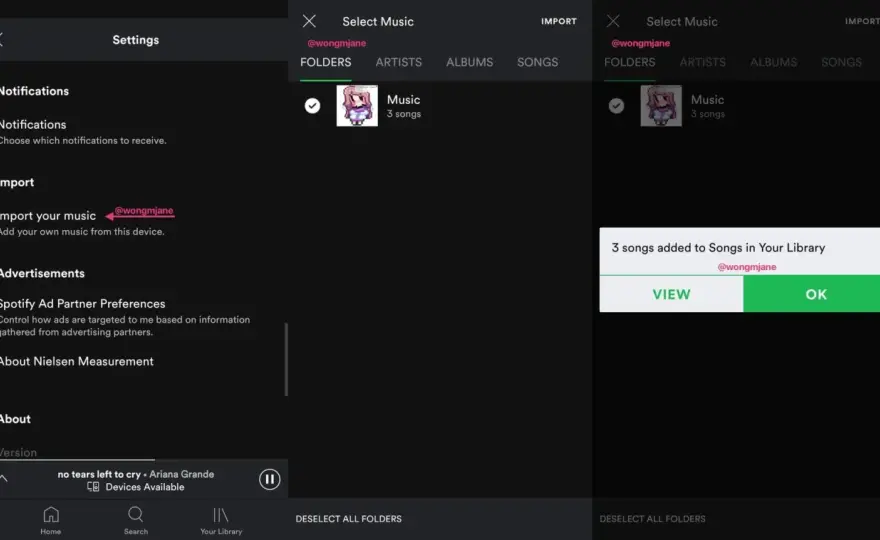Switch to the SONGS tab in middle screen
This screenshot has width=880, height=540.
tap(538, 62)
